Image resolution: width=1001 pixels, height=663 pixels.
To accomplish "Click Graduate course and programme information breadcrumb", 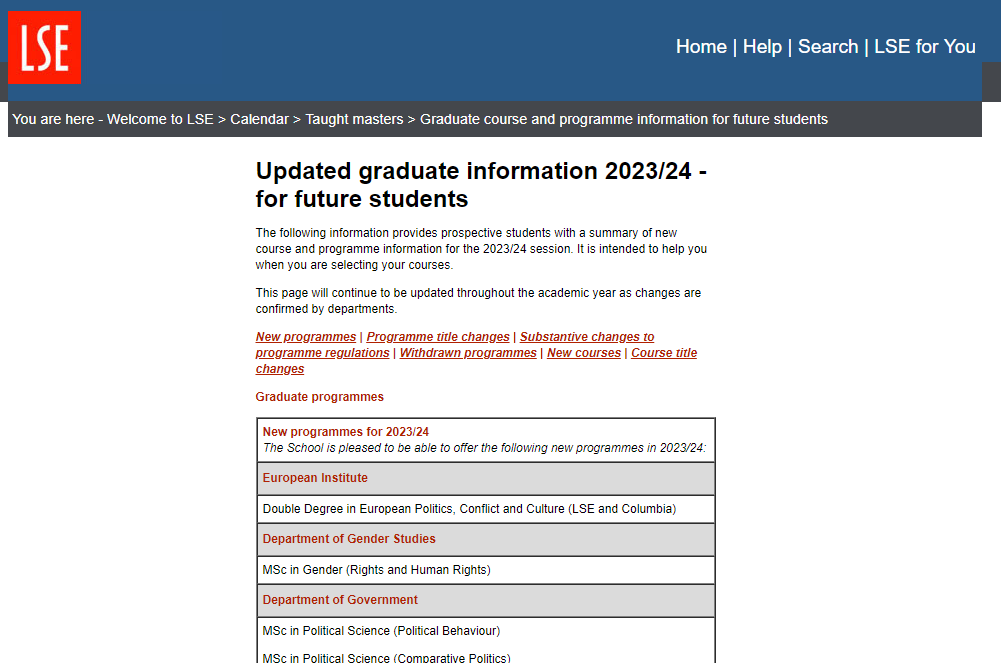I will pos(623,119).
